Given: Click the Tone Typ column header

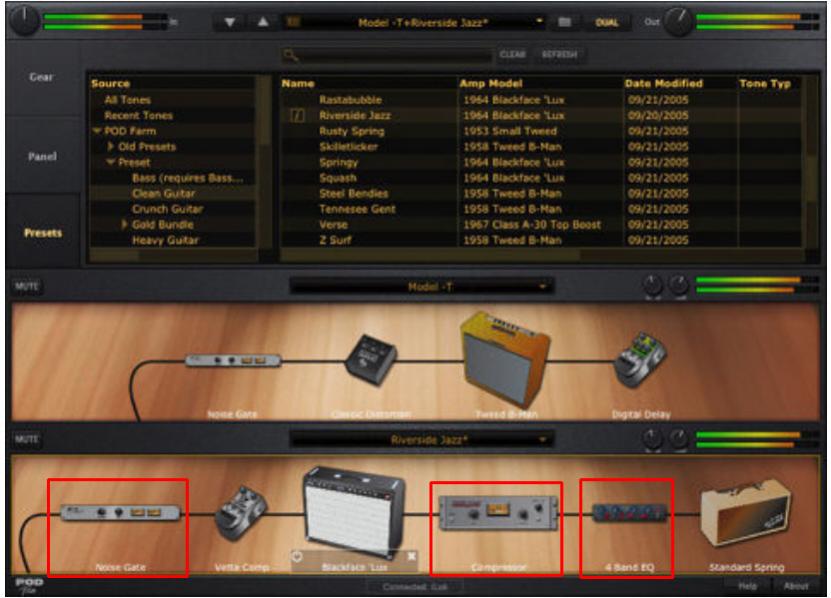Looking at the screenshot, I should 765,83.
